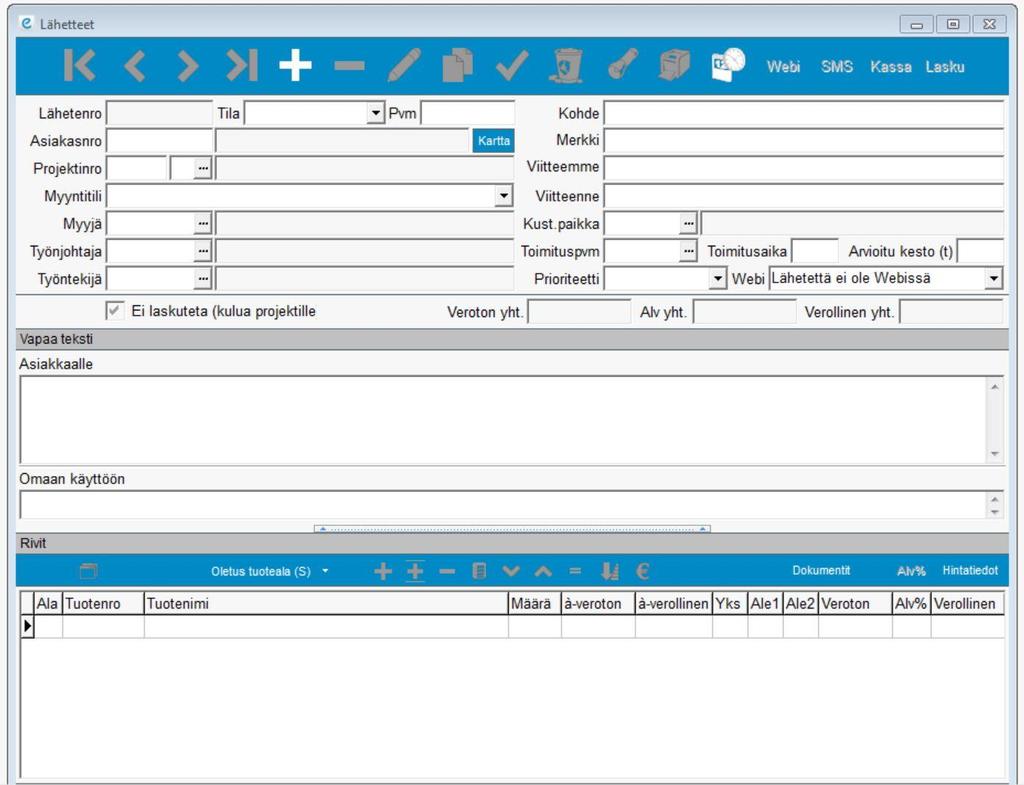Click the document list icon in Rivit toolbar

tap(479, 571)
